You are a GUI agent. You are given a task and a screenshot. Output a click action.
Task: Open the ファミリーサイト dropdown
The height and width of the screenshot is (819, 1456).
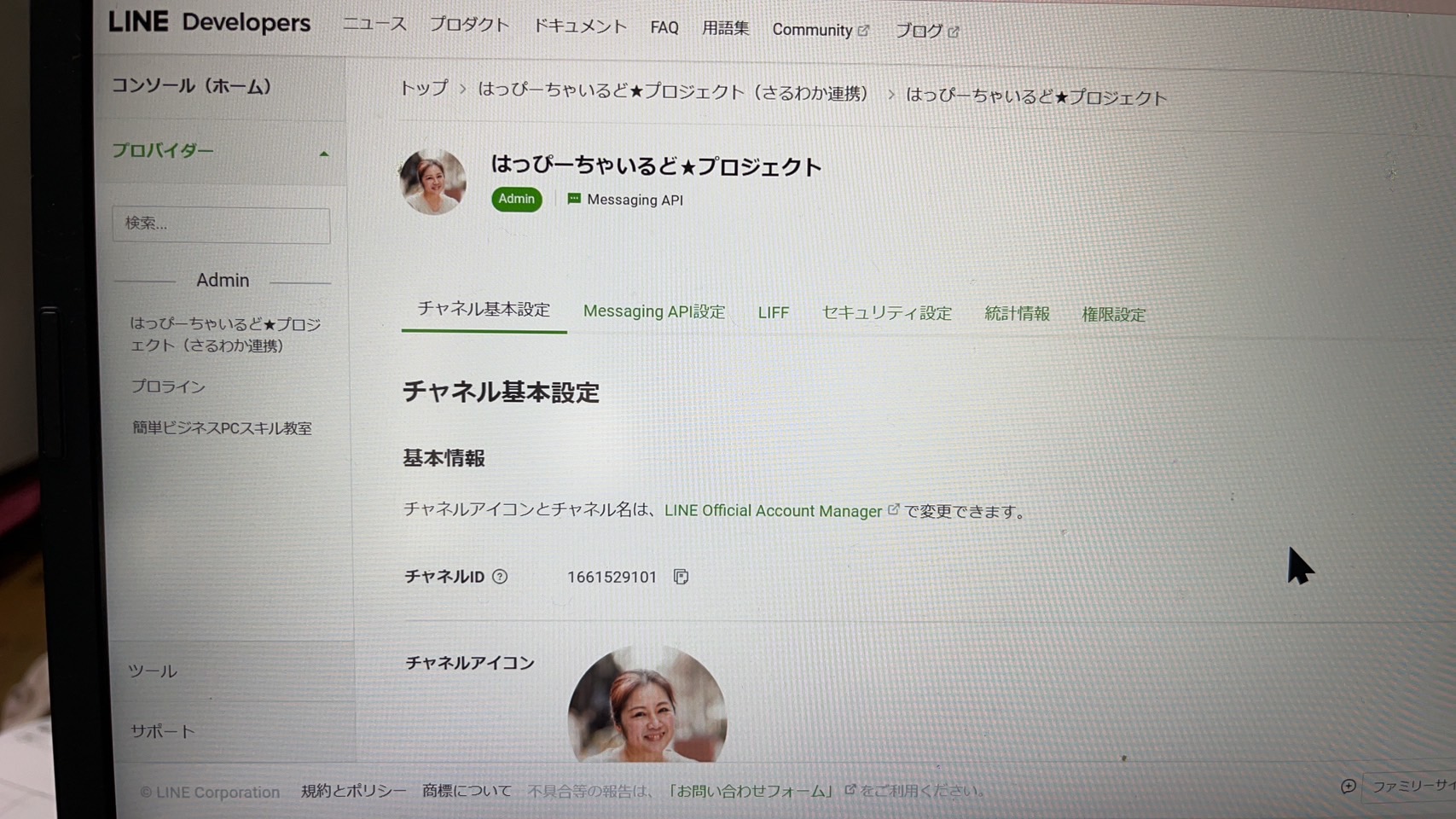[1412, 786]
